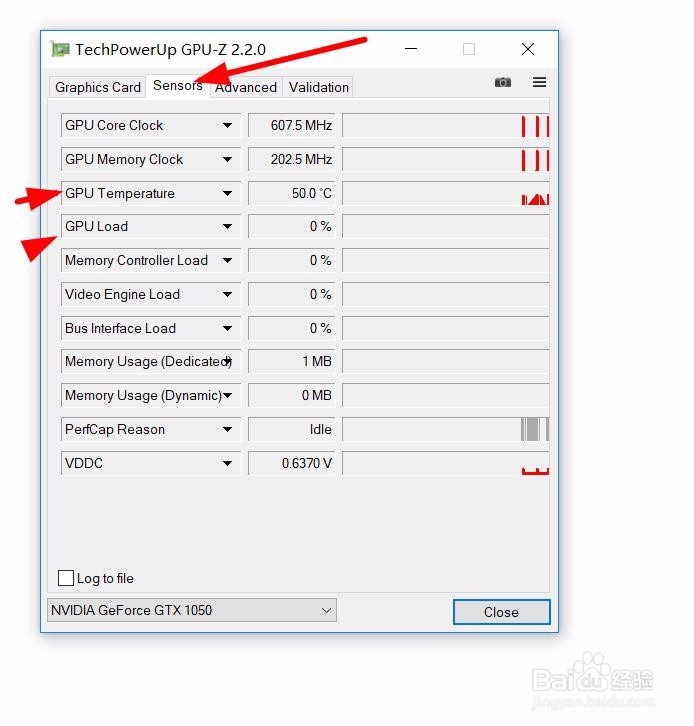This screenshot has height=726, width=694.
Task: Open the Bus Interface Load dropdown
Action: [x=227, y=328]
